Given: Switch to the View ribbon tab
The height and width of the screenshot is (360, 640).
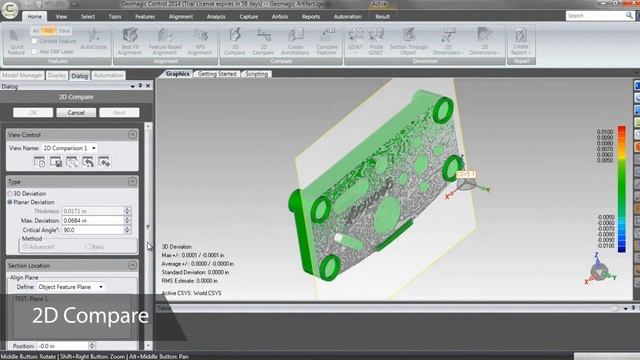Looking at the screenshot, I should (x=61, y=16).
